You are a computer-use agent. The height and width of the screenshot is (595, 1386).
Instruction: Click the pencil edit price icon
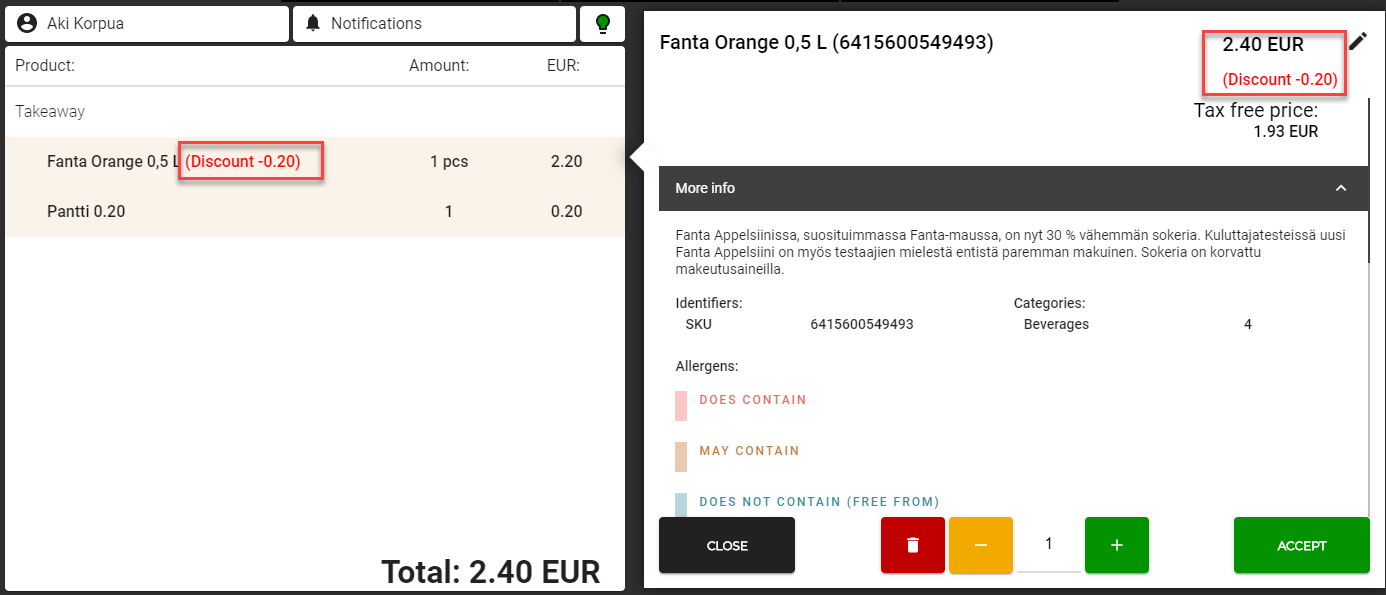click(1357, 41)
